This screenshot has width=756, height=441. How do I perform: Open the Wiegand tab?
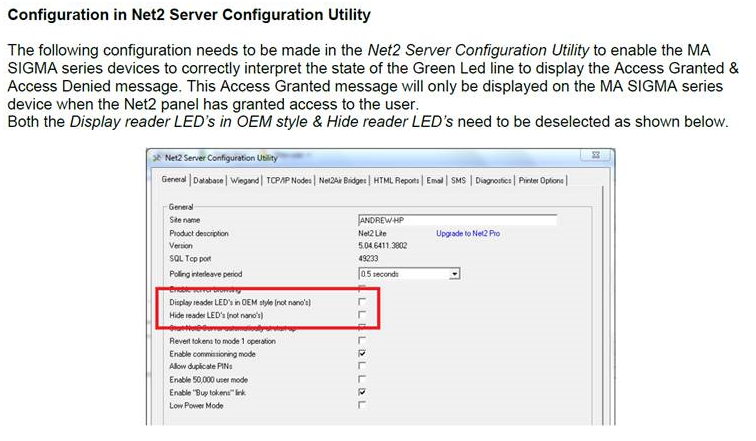pyautogui.click(x=244, y=181)
